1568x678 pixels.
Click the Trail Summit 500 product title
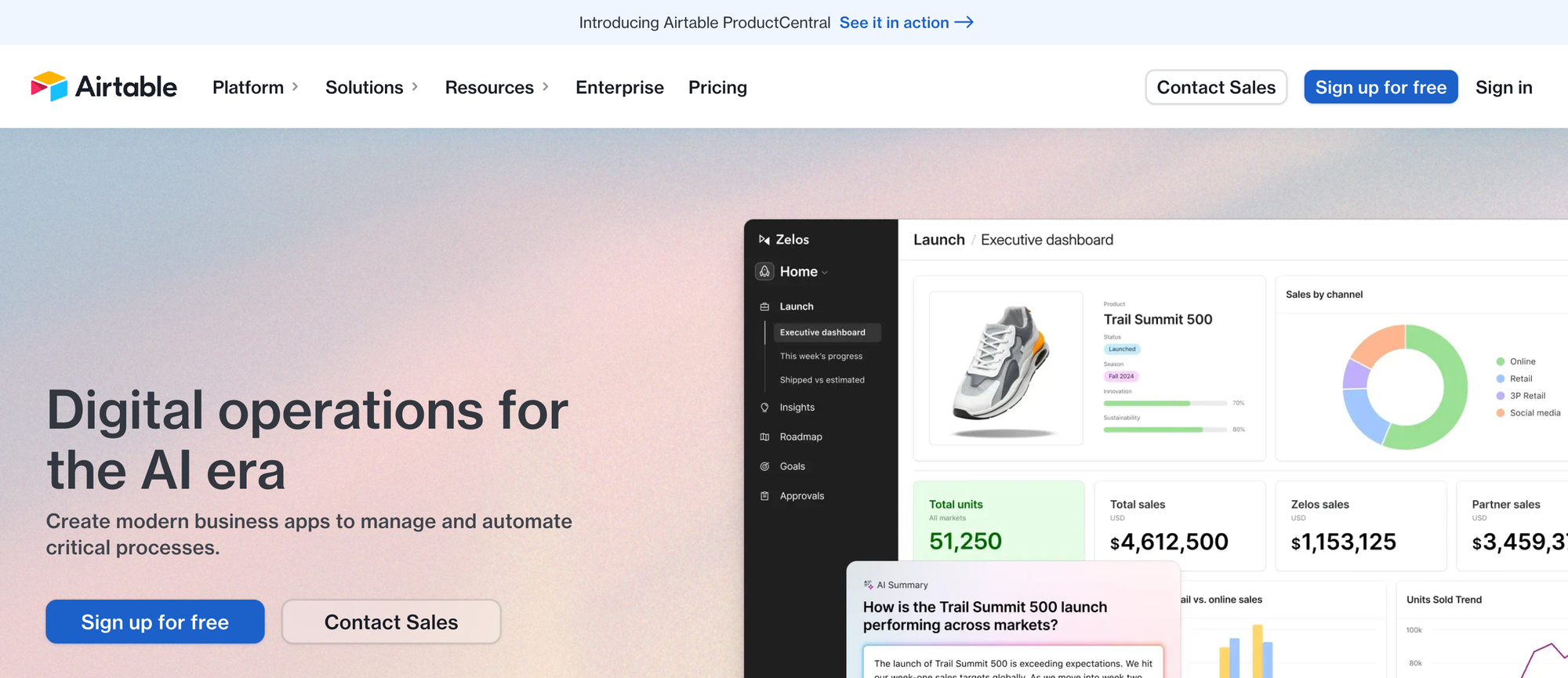point(1158,319)
